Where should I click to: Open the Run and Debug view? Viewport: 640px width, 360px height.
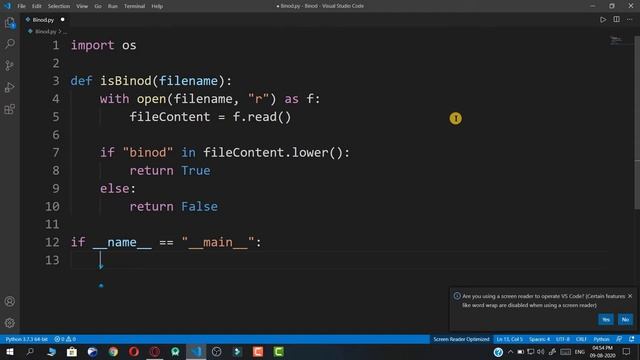[10, 87]
